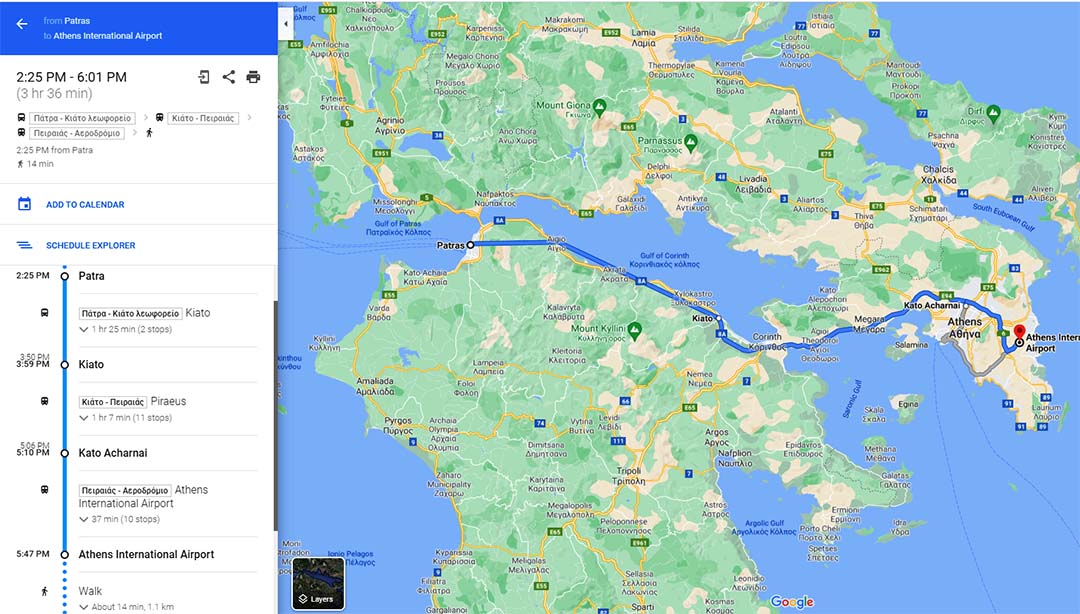
Task: Click the walking person icon near the 14 min walk
Action: (x=22, y=164)
